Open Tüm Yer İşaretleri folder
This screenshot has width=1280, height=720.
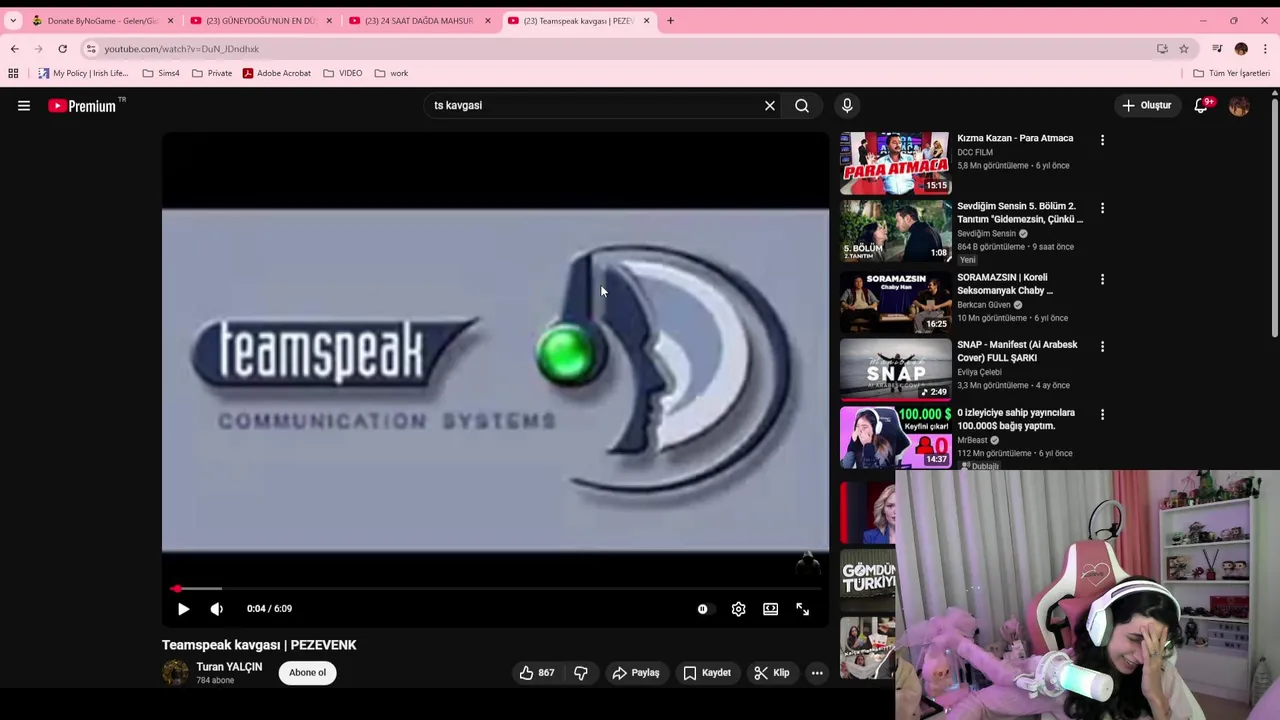(x=1231, y=73)
